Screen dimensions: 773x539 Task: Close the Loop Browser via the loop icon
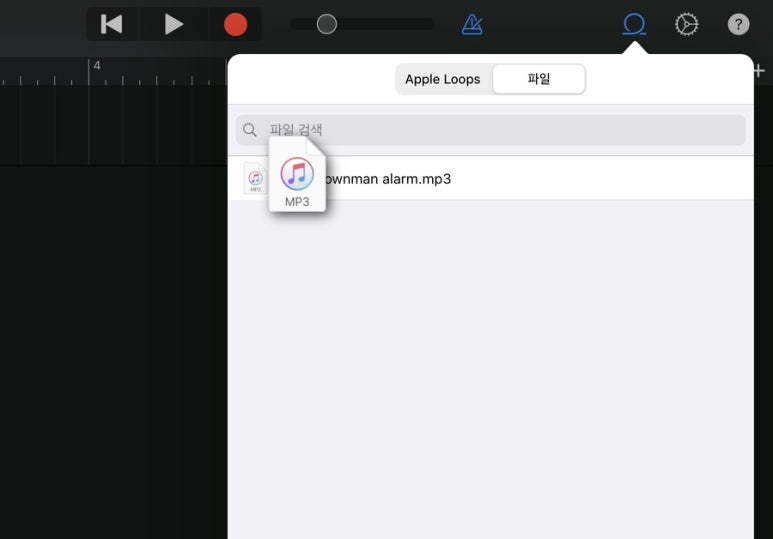click(634, 24)
